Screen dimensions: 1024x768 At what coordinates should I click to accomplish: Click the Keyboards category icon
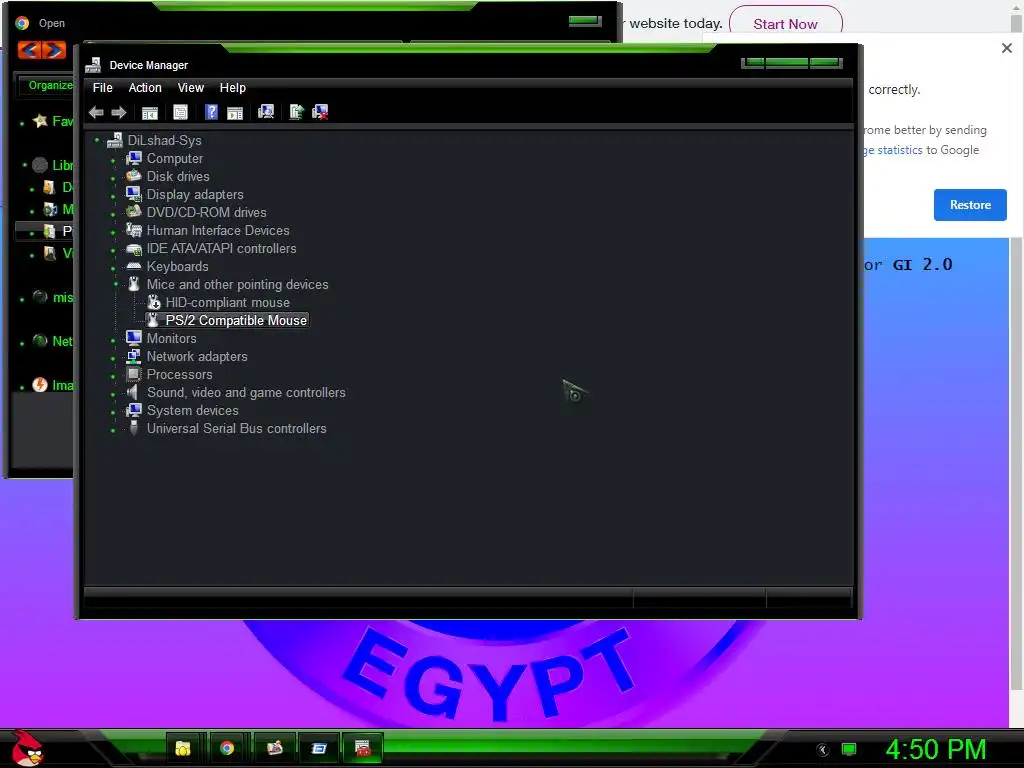134,266
